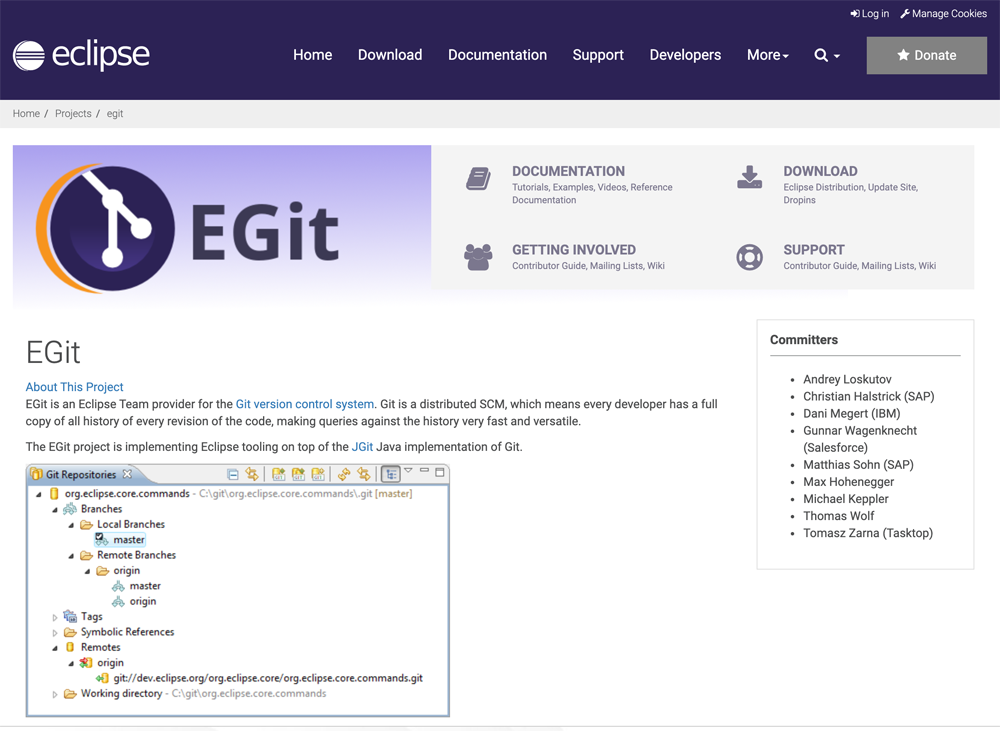The image size is (1000, 731).
Task: Click the Symbolic References folder icon
Action: click(70, 632)
